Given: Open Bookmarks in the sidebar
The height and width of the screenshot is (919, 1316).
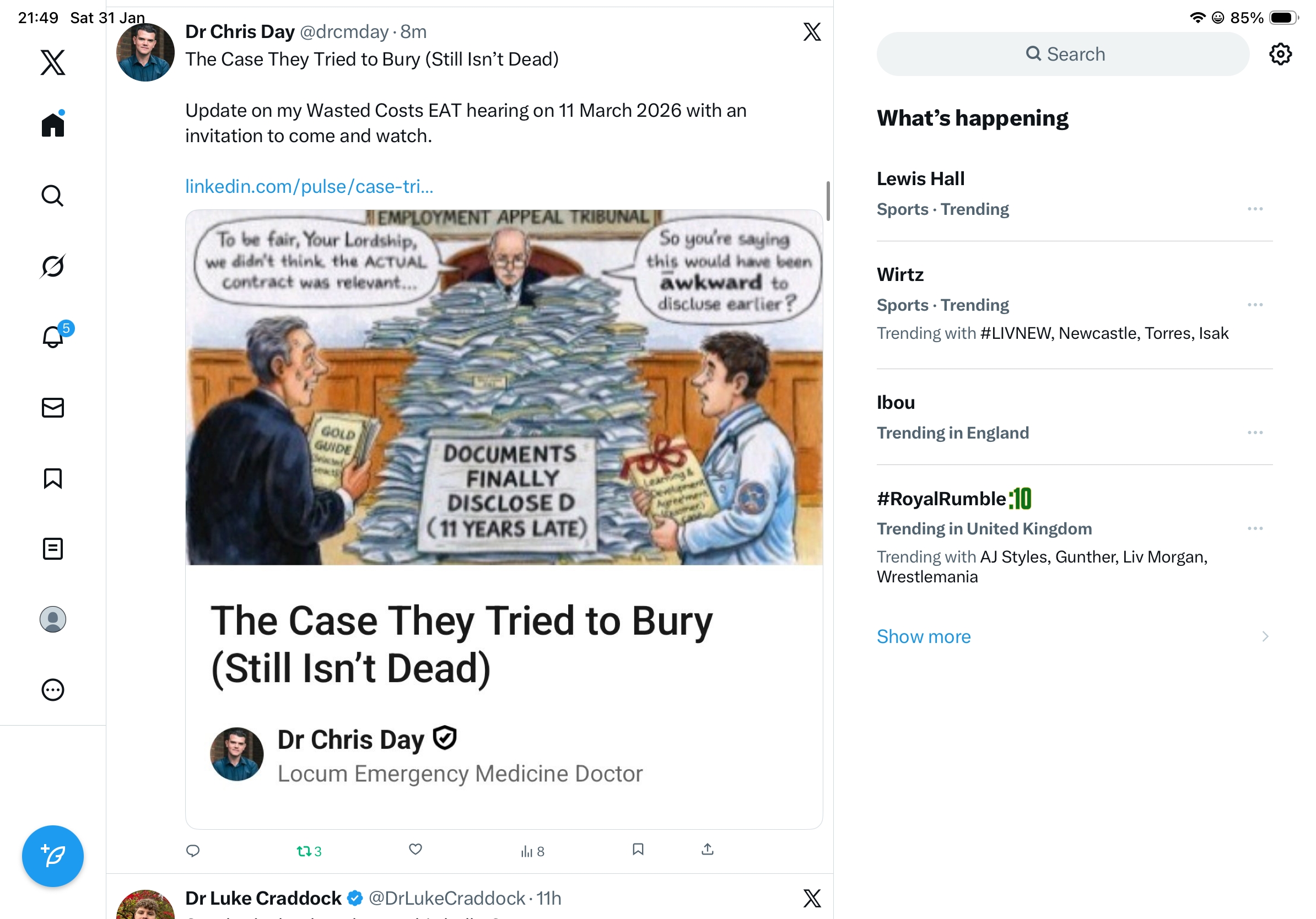Looking at the screenshot, I should (53, 478).
